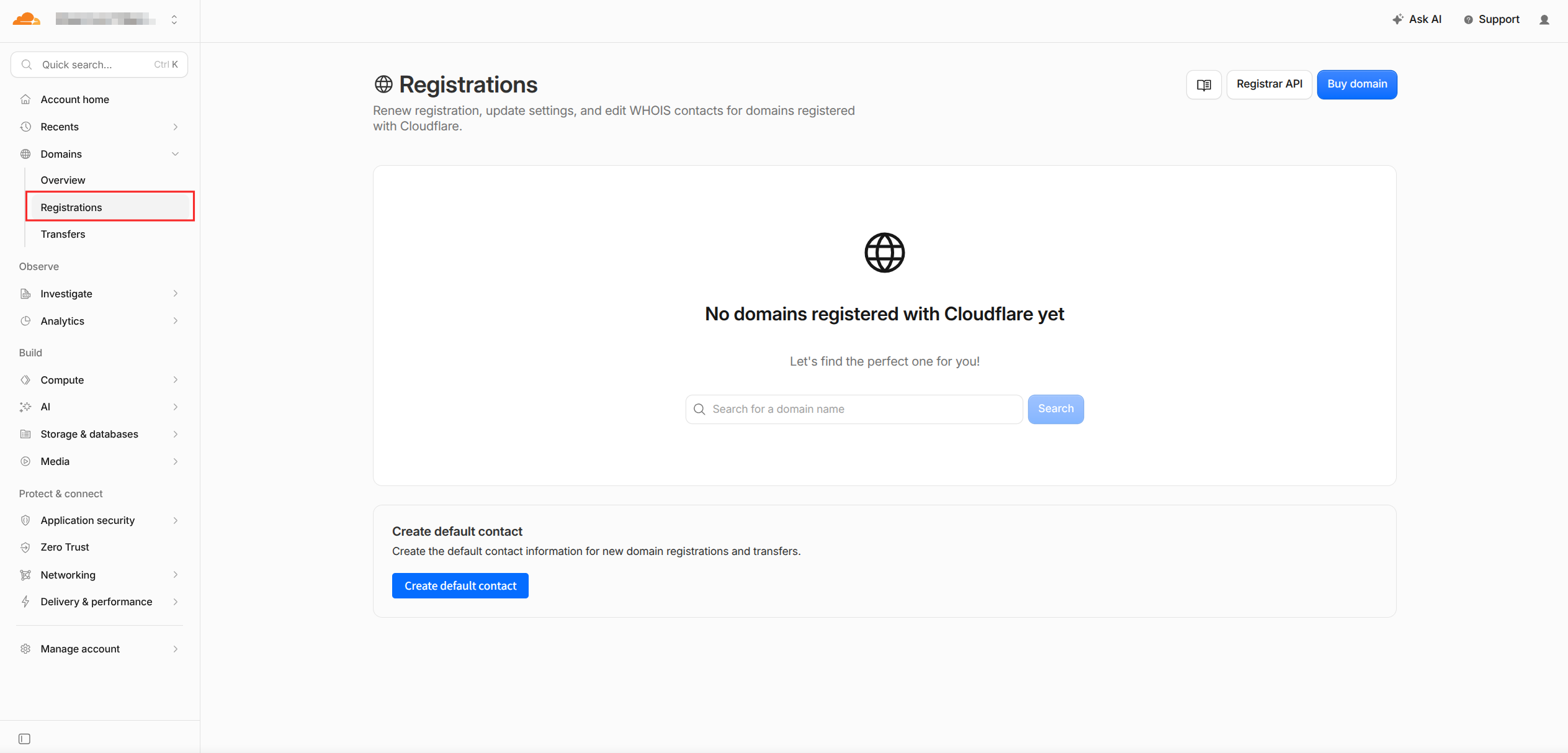This screenshot has height=753, width=1568.
Task: Click the Media play icon
Action: coord(25,461)
